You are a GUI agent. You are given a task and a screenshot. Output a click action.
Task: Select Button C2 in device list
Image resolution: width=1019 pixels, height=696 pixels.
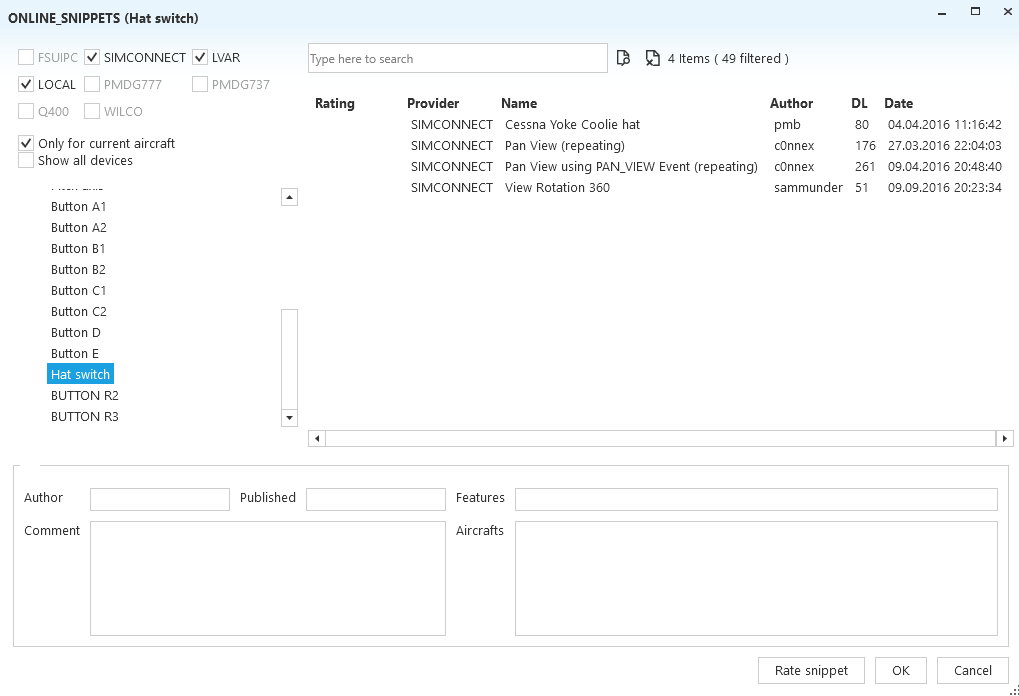coord(78,312)
